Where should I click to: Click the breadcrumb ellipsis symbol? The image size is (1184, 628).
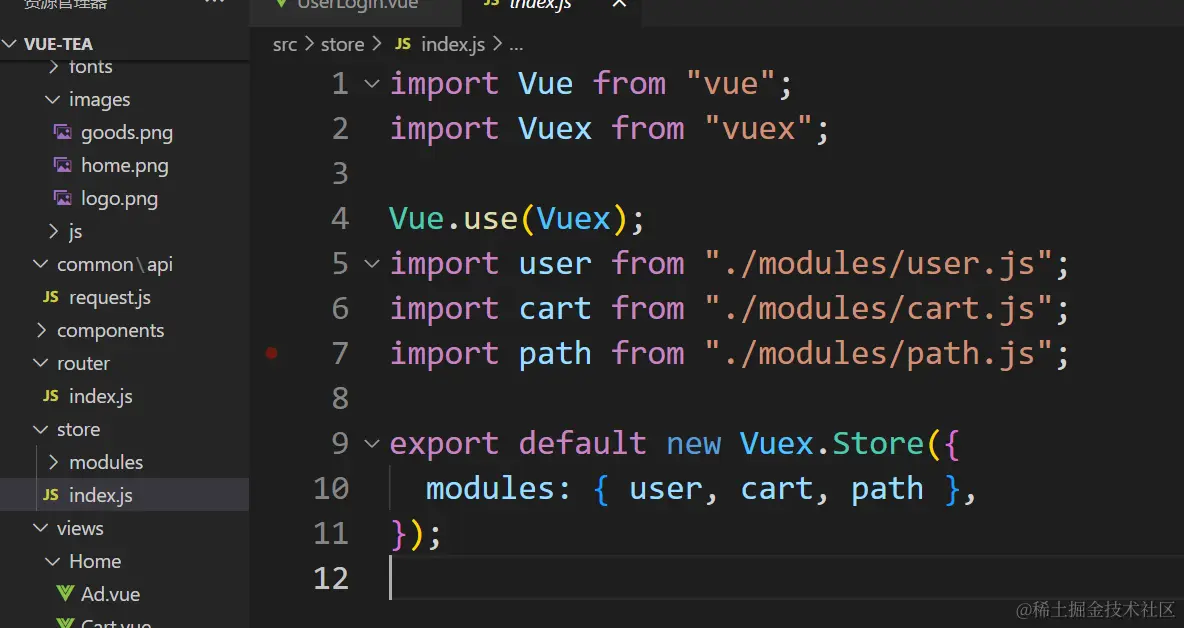(x=516, y=45)
